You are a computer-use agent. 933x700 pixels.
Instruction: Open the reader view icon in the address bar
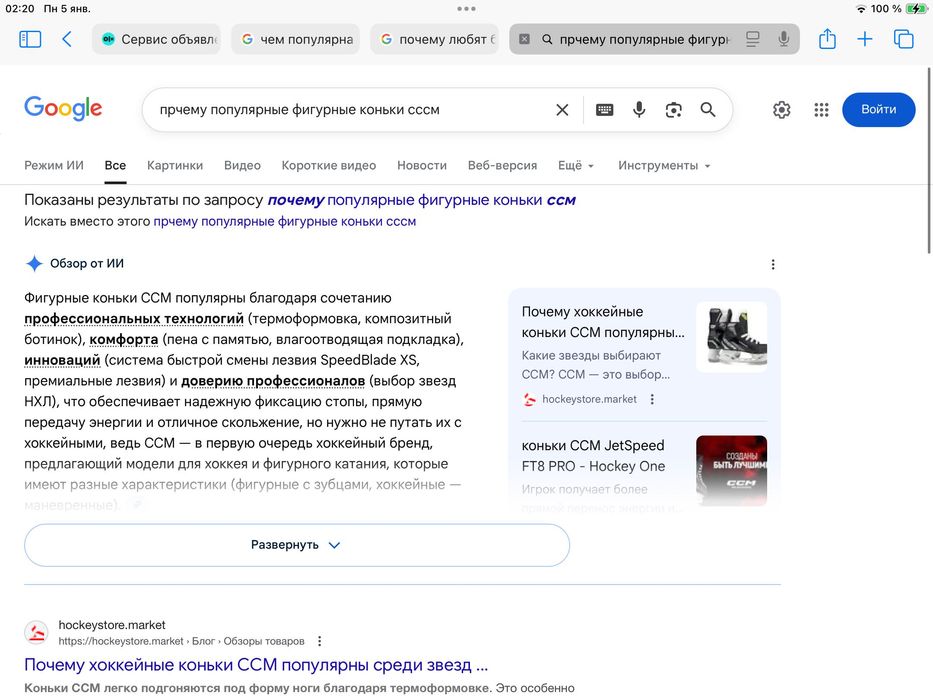click(x=753, y=39)
